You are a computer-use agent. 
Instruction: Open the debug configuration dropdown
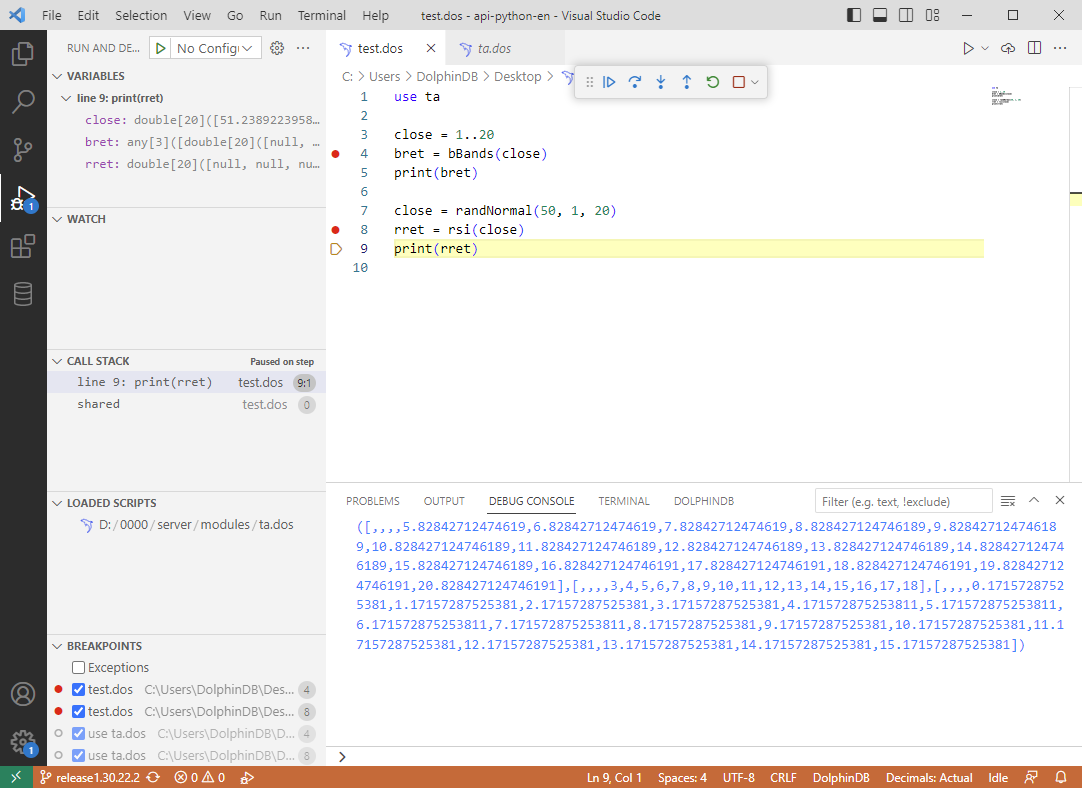tap(216, 48)
